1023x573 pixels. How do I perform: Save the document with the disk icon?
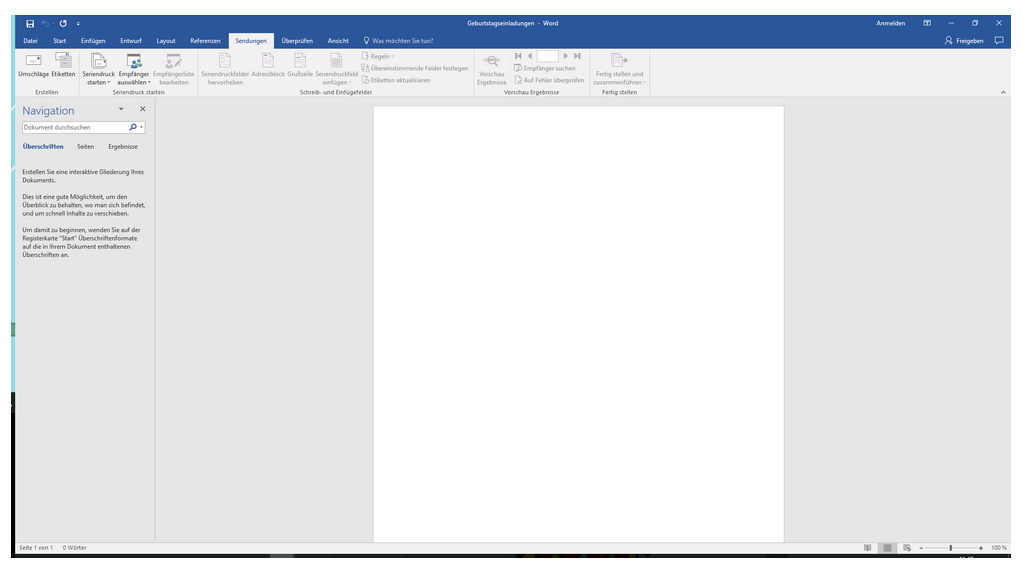click(x=30, y=23)
